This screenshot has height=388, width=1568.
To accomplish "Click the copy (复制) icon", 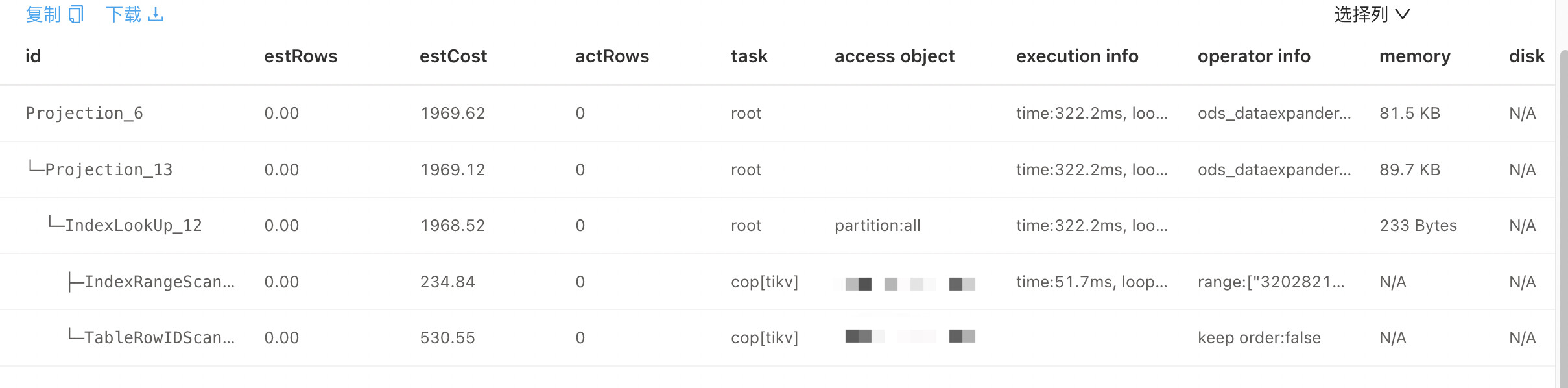I will 77,14.
